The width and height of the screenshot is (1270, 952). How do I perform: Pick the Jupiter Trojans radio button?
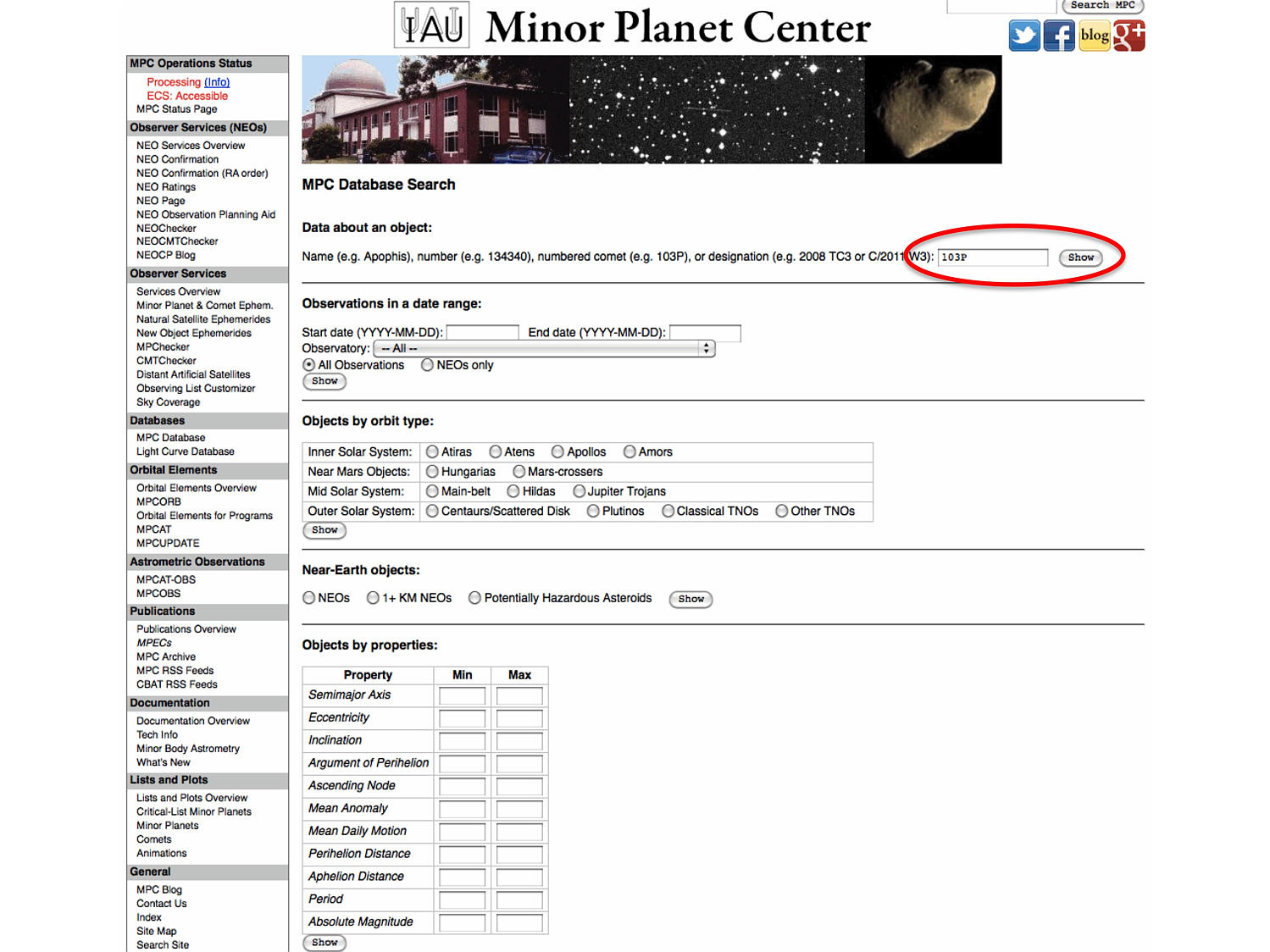click(580, 491)
